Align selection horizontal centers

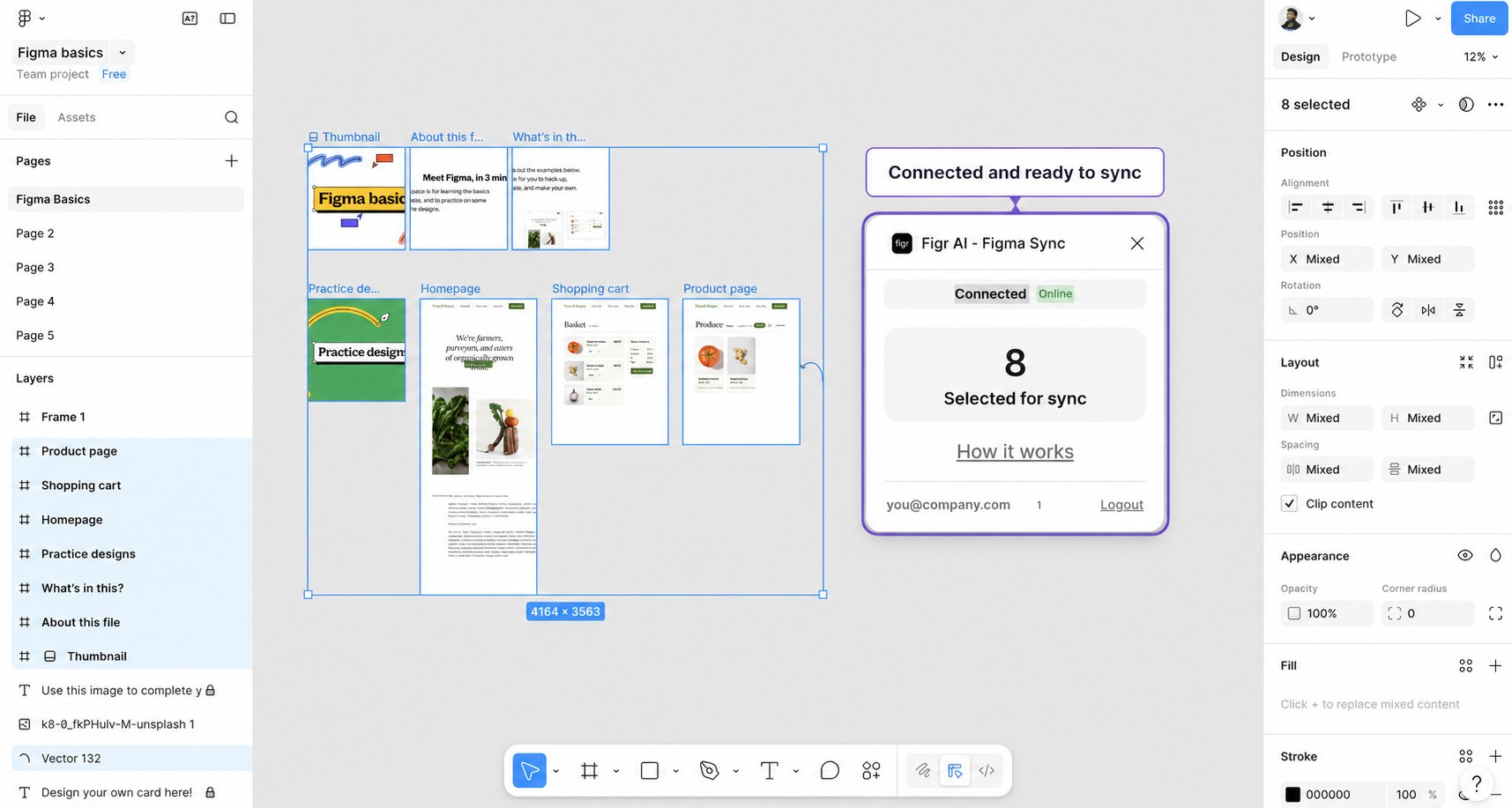pos(1328,208)
